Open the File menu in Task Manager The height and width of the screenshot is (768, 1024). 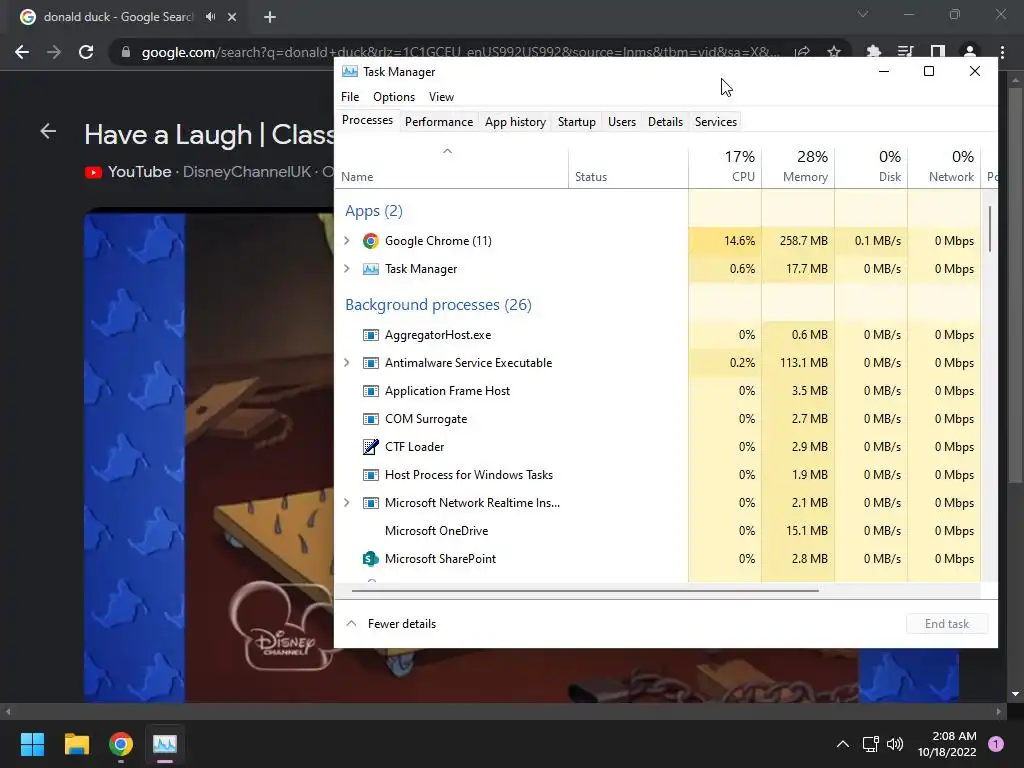350,97
